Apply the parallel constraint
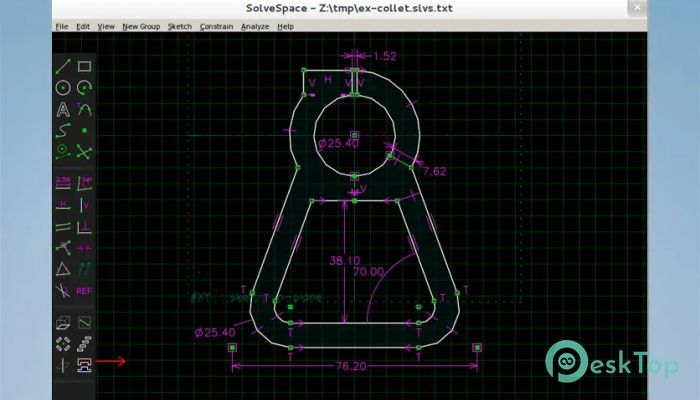Viewport: 700px width, 400px height. (x=63, y=227)
